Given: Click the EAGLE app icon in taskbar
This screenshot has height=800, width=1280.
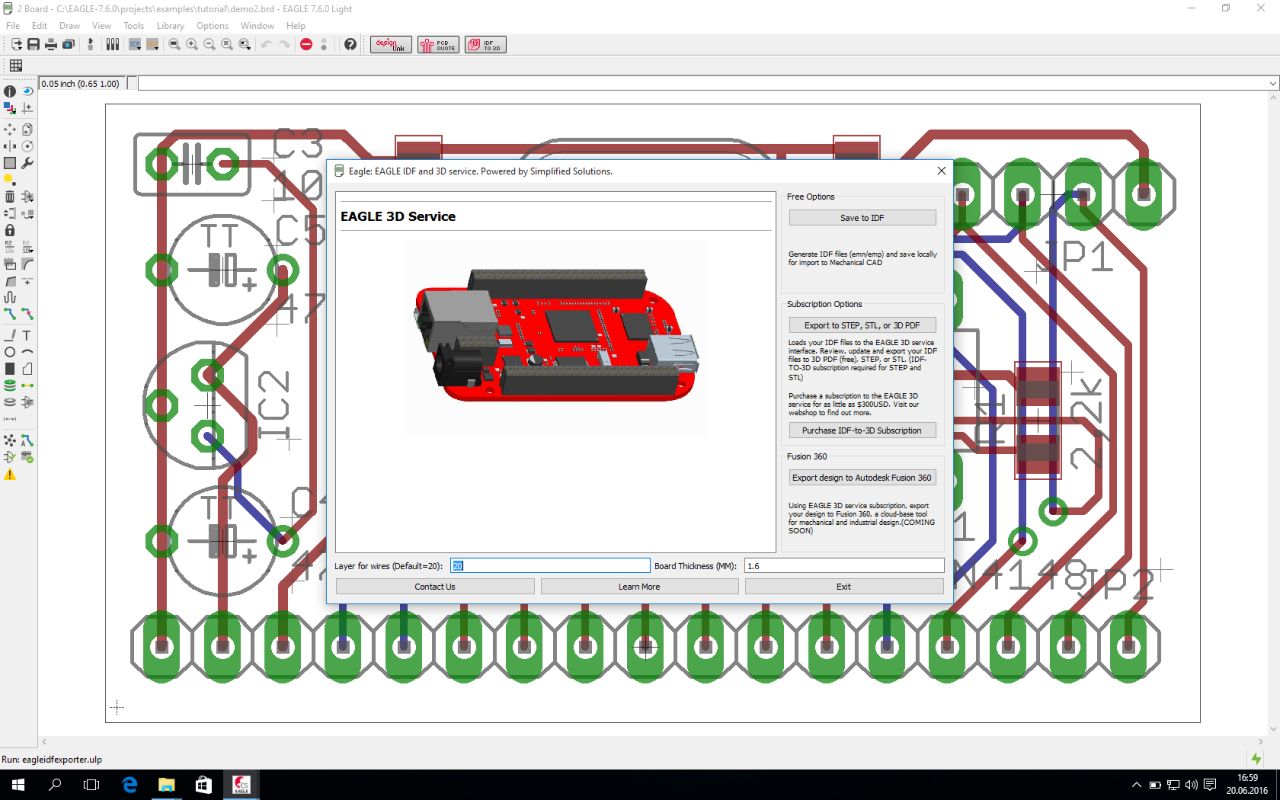Looking at the screenshot, I should coord(241,785).
